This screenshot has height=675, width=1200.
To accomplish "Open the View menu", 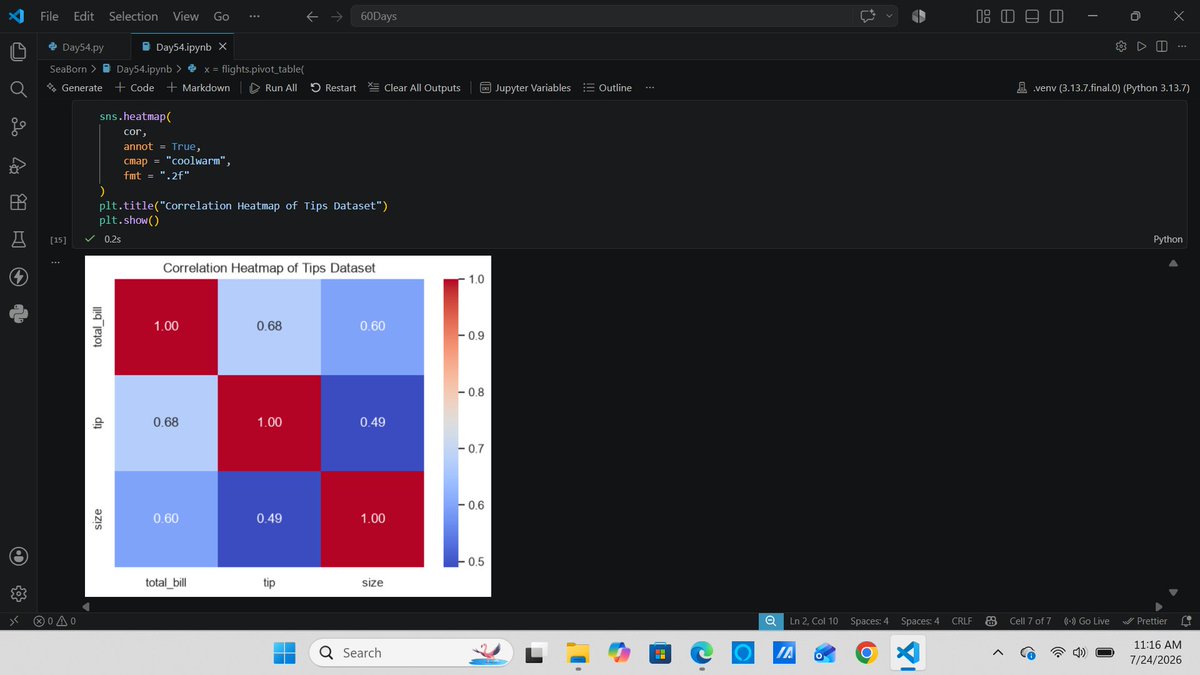I will point(185,16).
